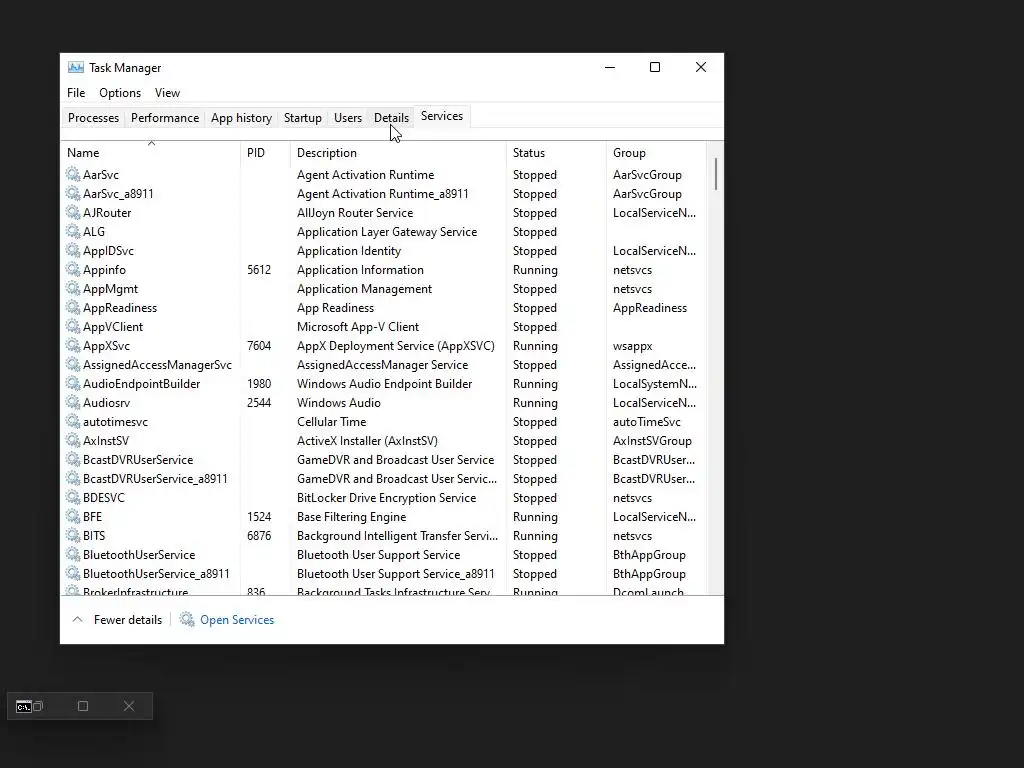Viewport: 1024px width, 768px height.
Task: Click PID 5612 for Appinfo
Action: point(259,270)
